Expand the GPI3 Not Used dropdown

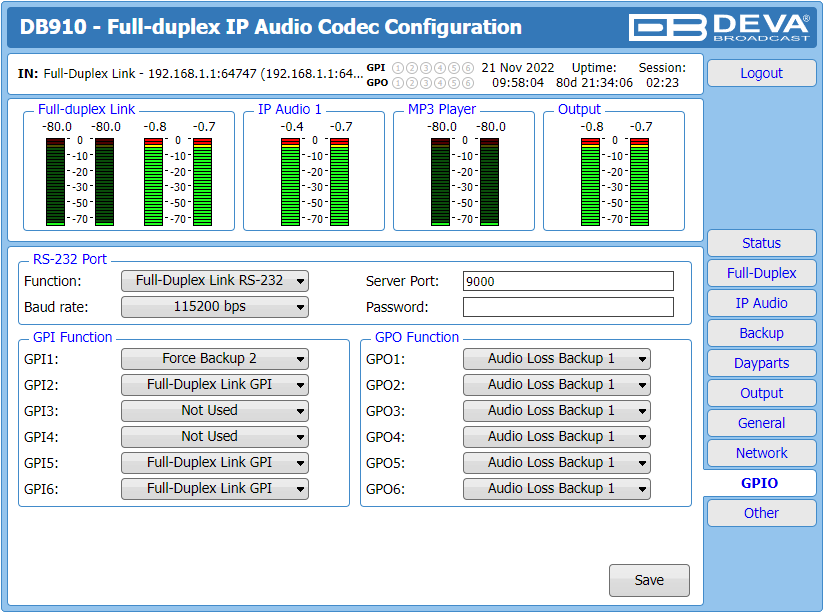214,411
